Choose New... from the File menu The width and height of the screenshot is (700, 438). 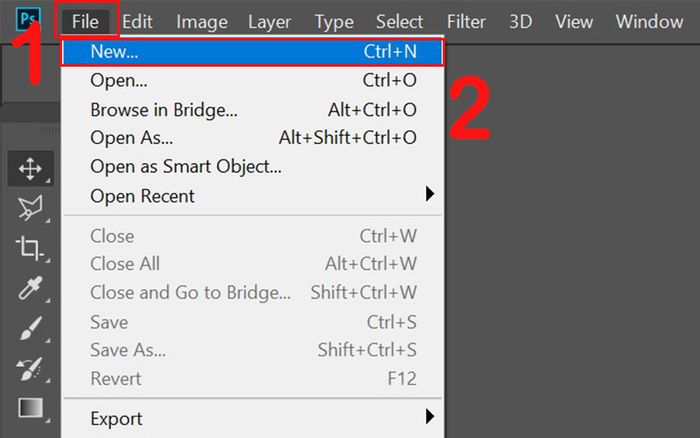pyautogui.click(x=252, y=52)
